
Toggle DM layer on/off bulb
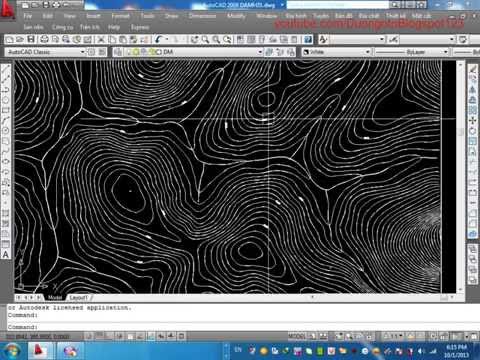click(x=129, y=52)
